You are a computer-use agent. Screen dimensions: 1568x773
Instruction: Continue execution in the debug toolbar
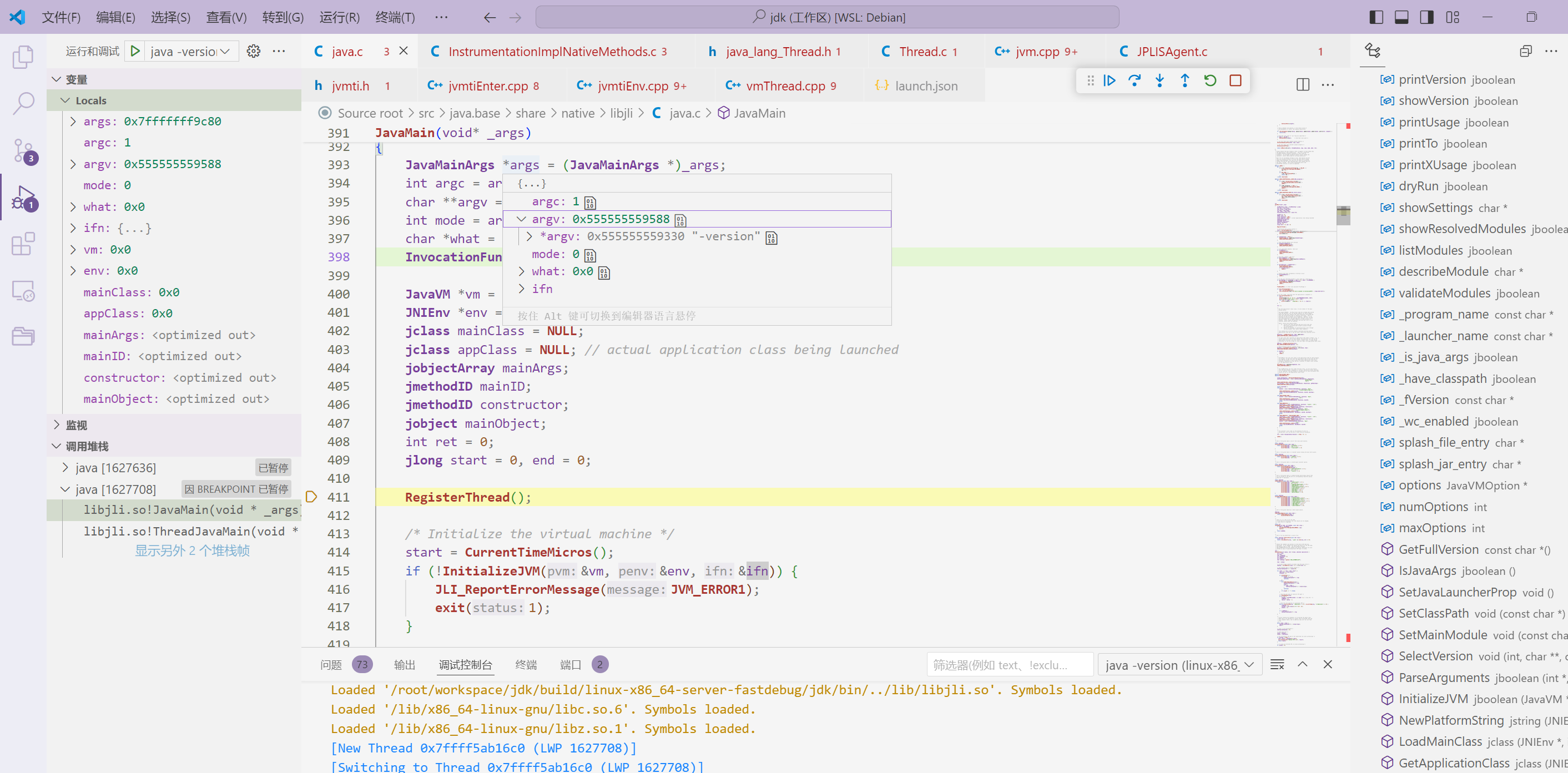pos(1109,80)
